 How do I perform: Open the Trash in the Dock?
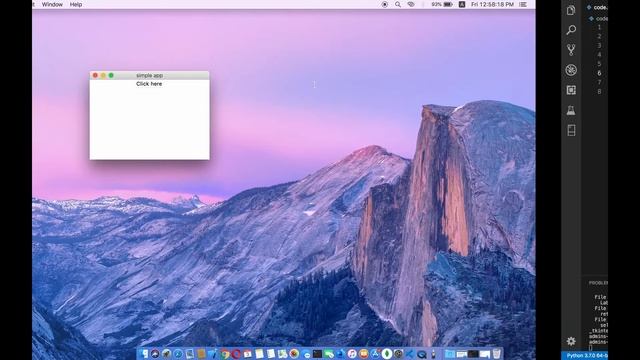click(x=496, y=354)
